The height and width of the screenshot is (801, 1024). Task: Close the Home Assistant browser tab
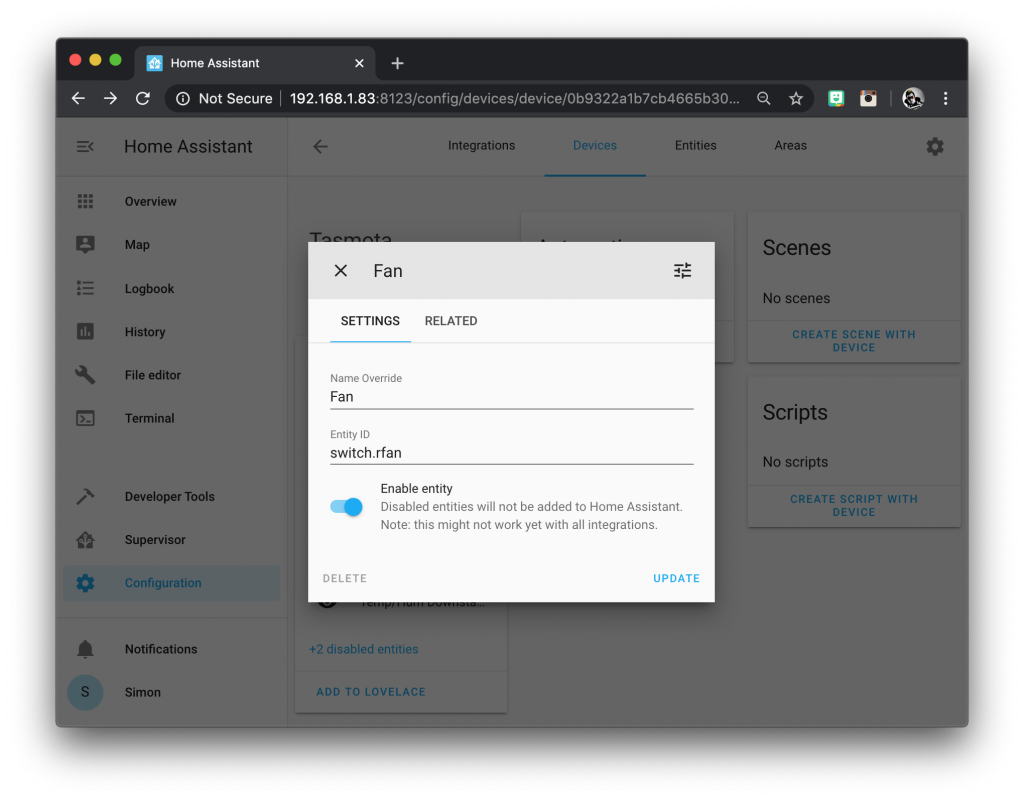359,63
